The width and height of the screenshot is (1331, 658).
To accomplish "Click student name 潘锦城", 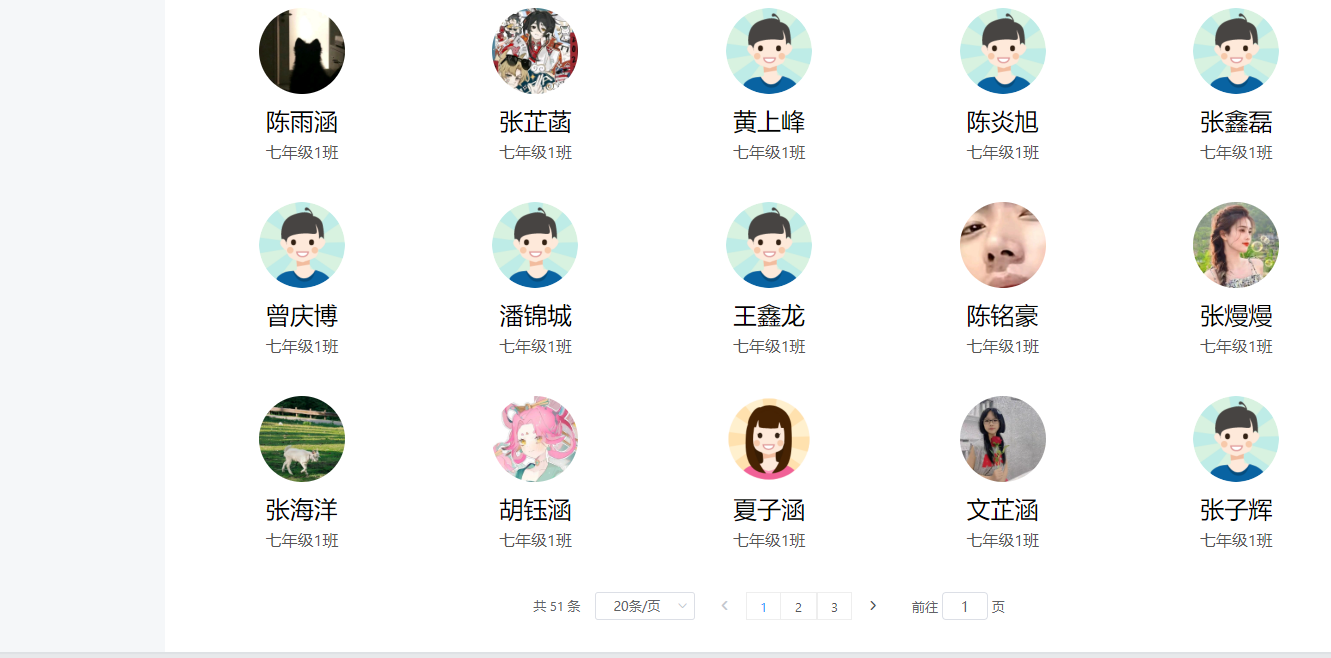I will point(535,316).
